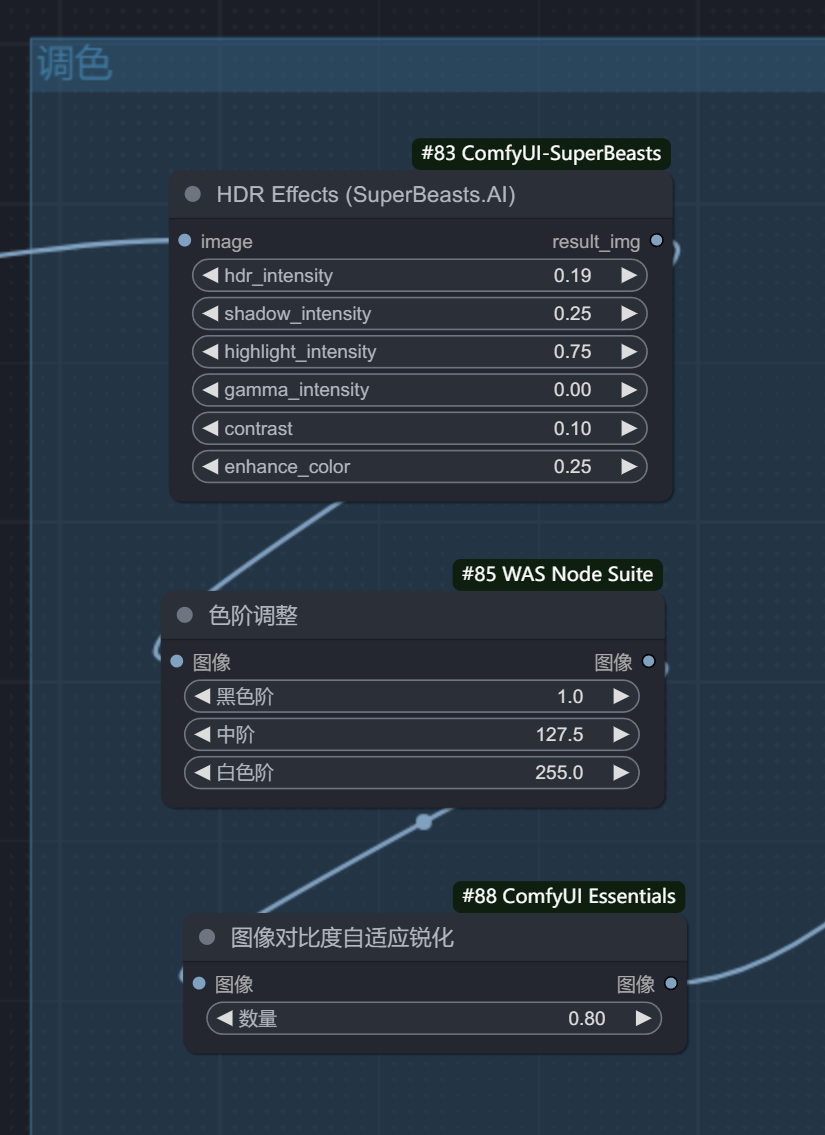Click the shadow_intensity value slider
Viewport: 825px width, 1135px height.
tap(420, 313)
